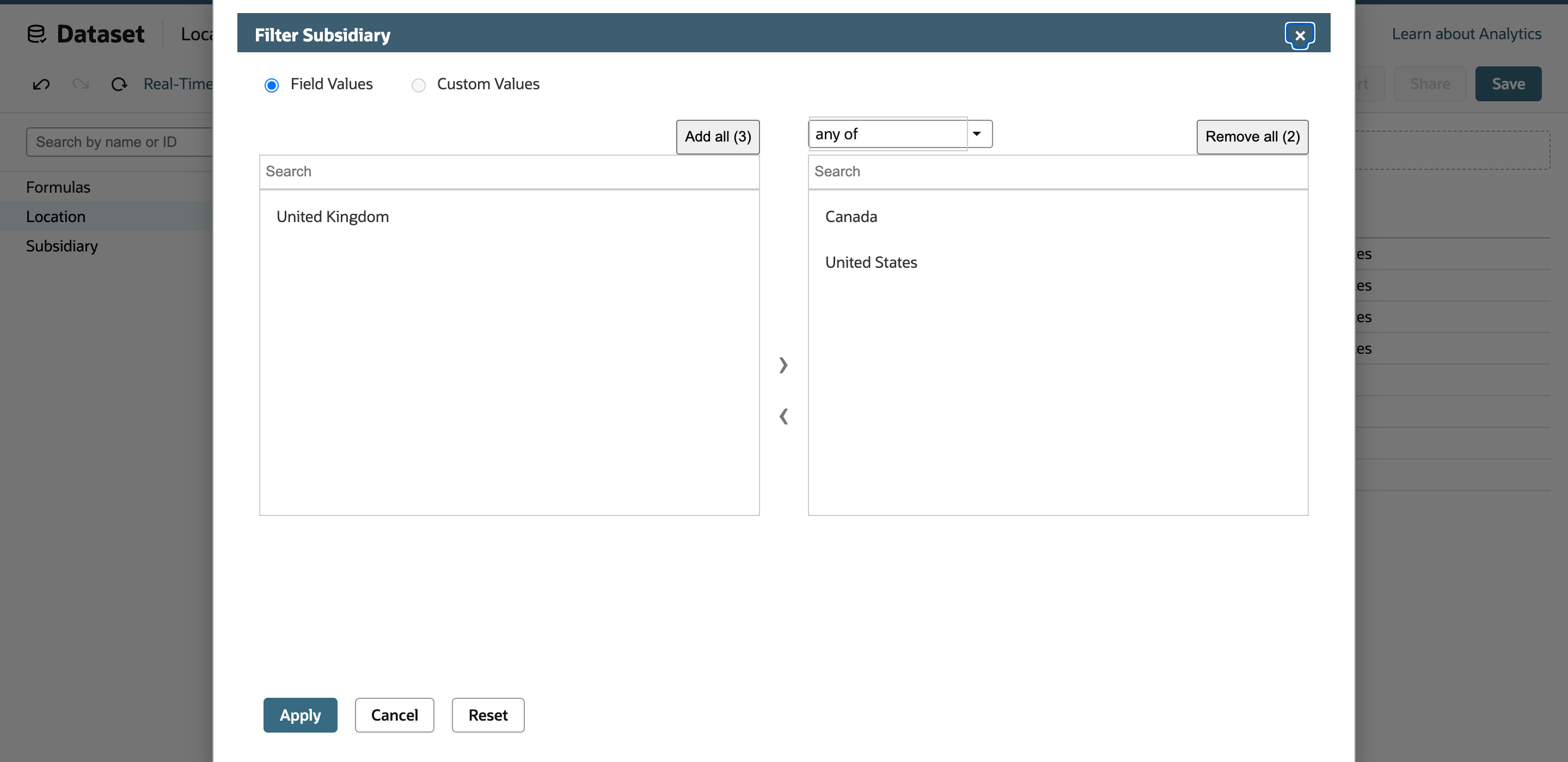Click the Add all (3) button
1568x762 pixels.
pos(718,136)
